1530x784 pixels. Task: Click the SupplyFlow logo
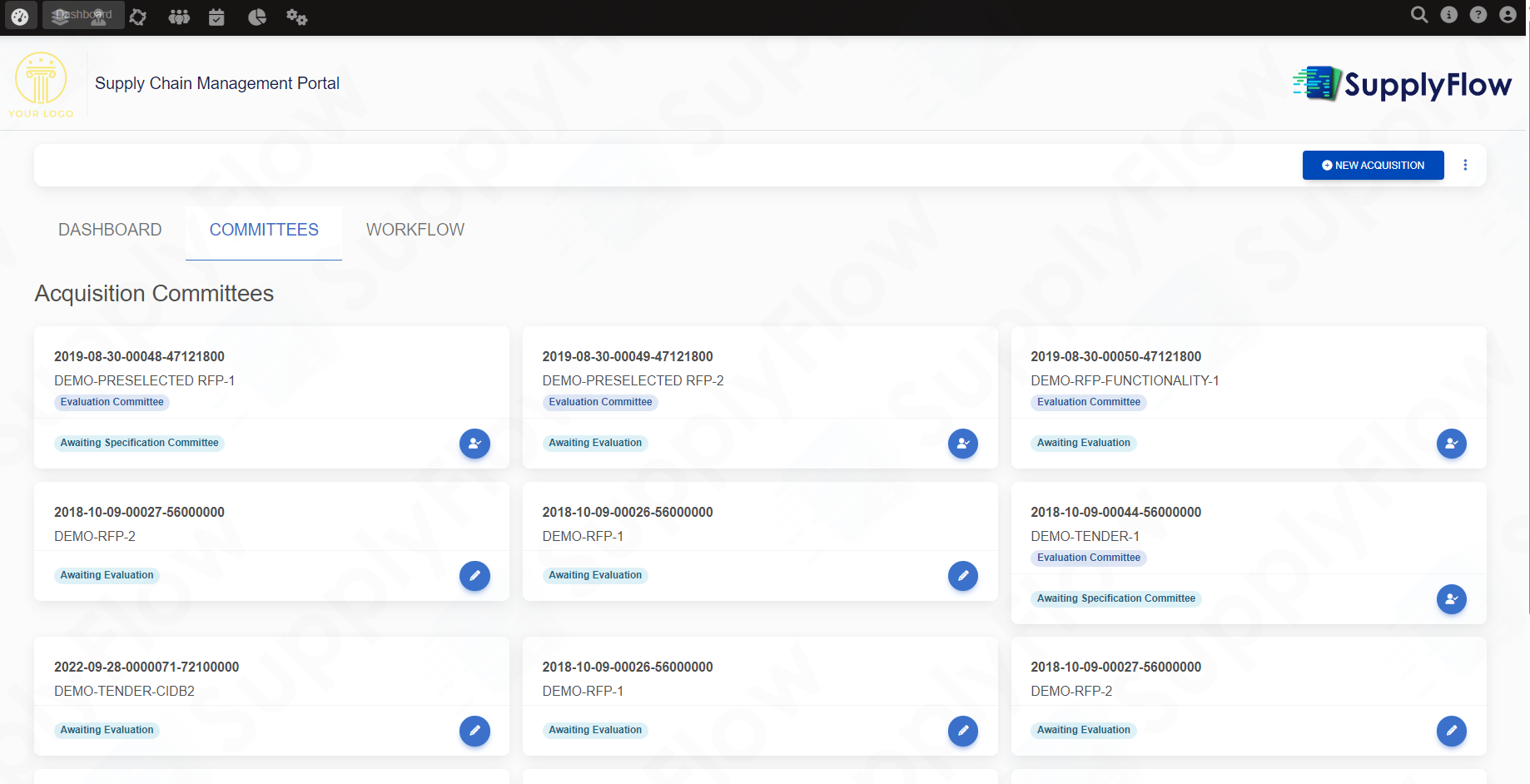1402,84
